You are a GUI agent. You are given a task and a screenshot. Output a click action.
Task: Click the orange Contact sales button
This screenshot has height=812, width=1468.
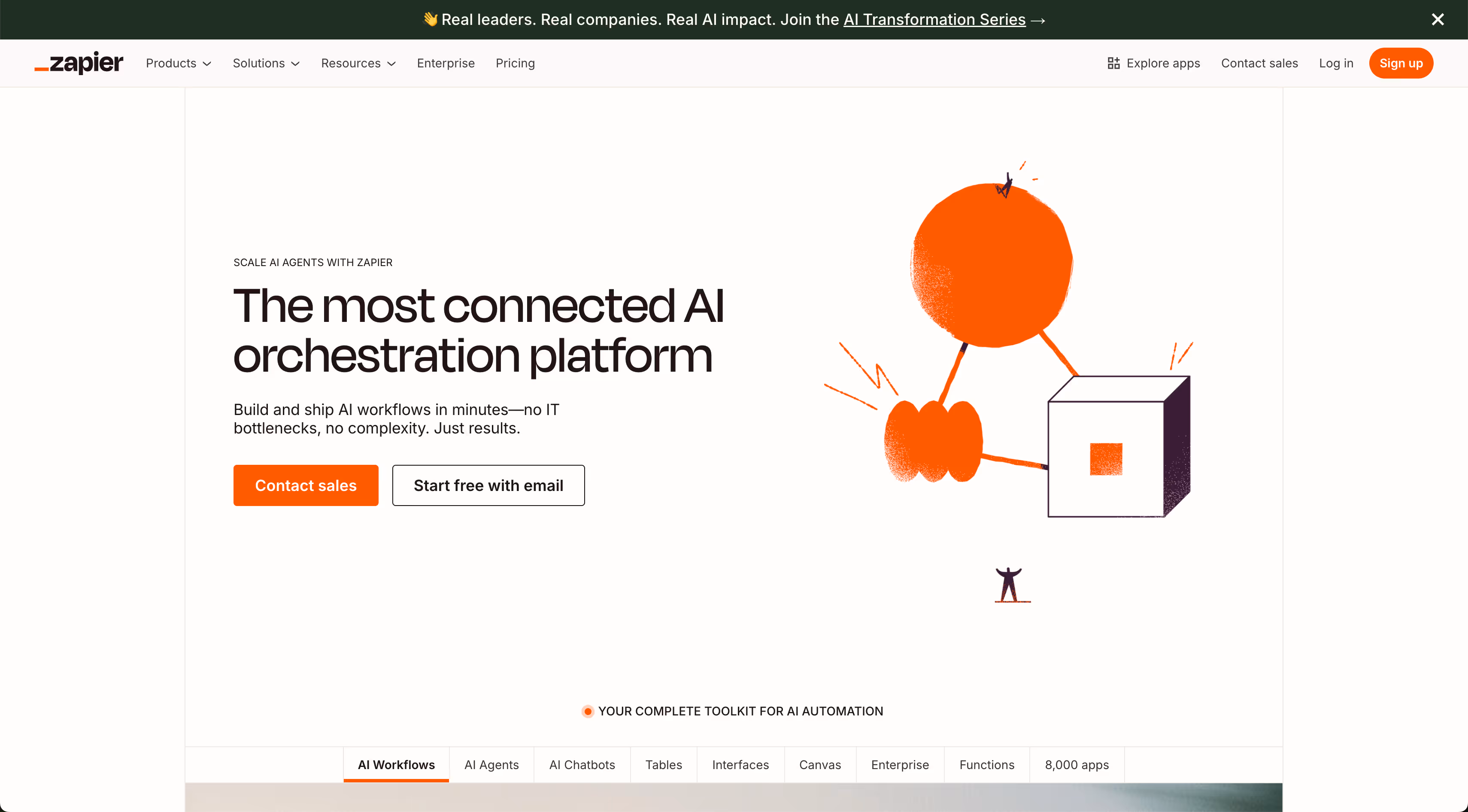coord(306,485)
